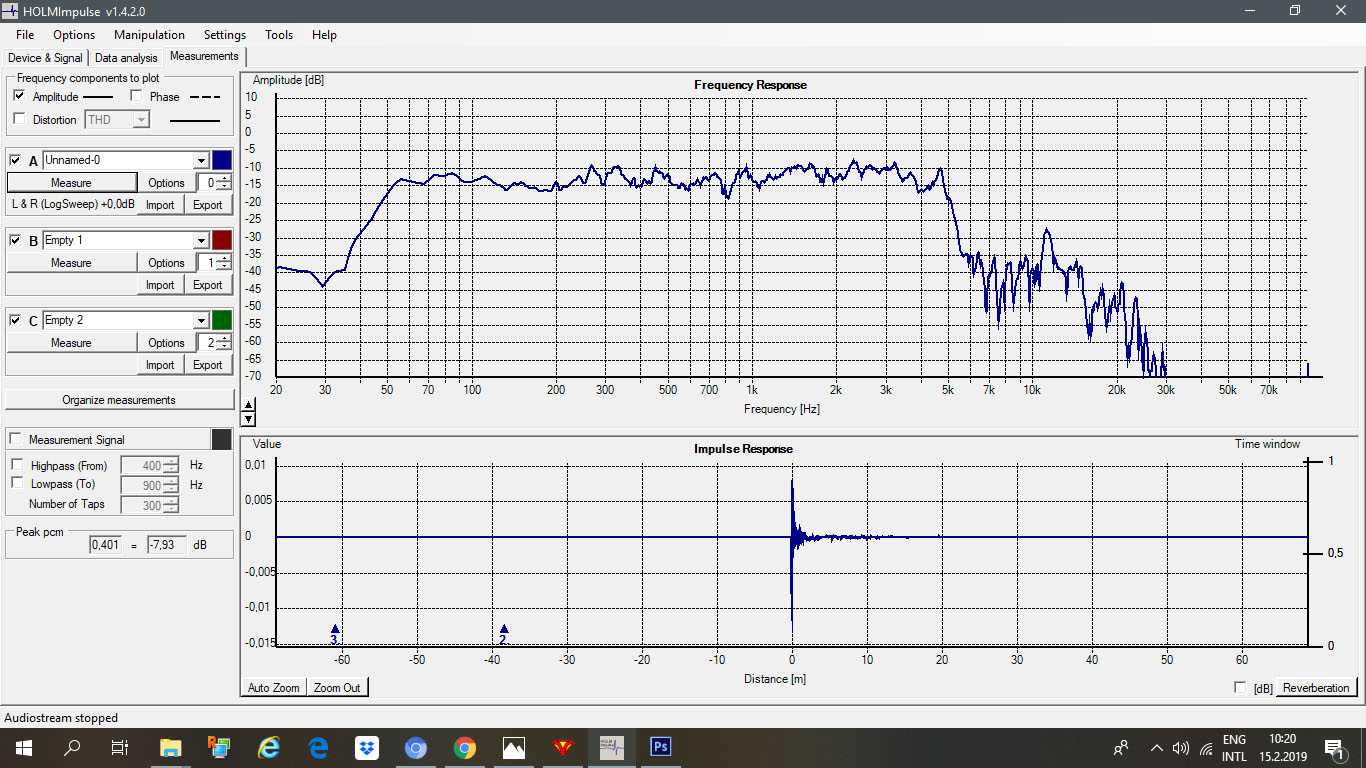Open the Options menu in the menu bar
Image resolution: width=1366 pixels, height=768 pixels.
tap(74, 35)
